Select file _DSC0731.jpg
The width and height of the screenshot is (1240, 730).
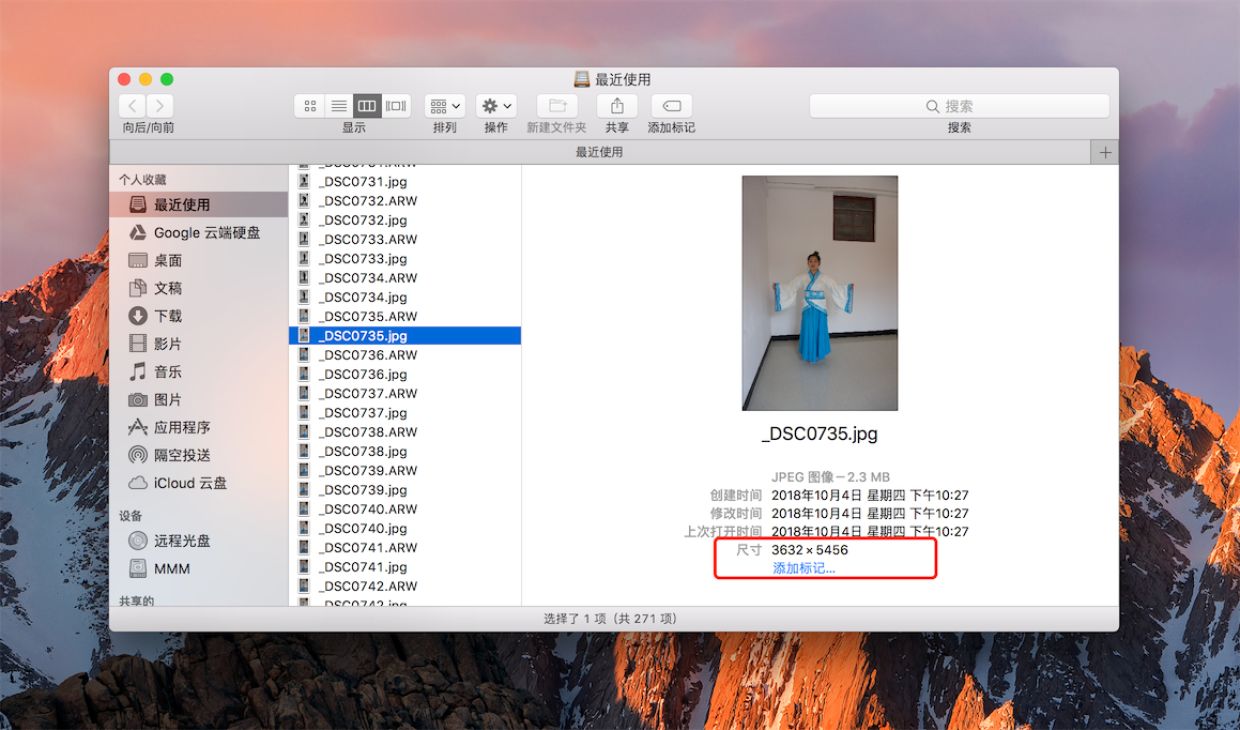[x=405, y=182]
